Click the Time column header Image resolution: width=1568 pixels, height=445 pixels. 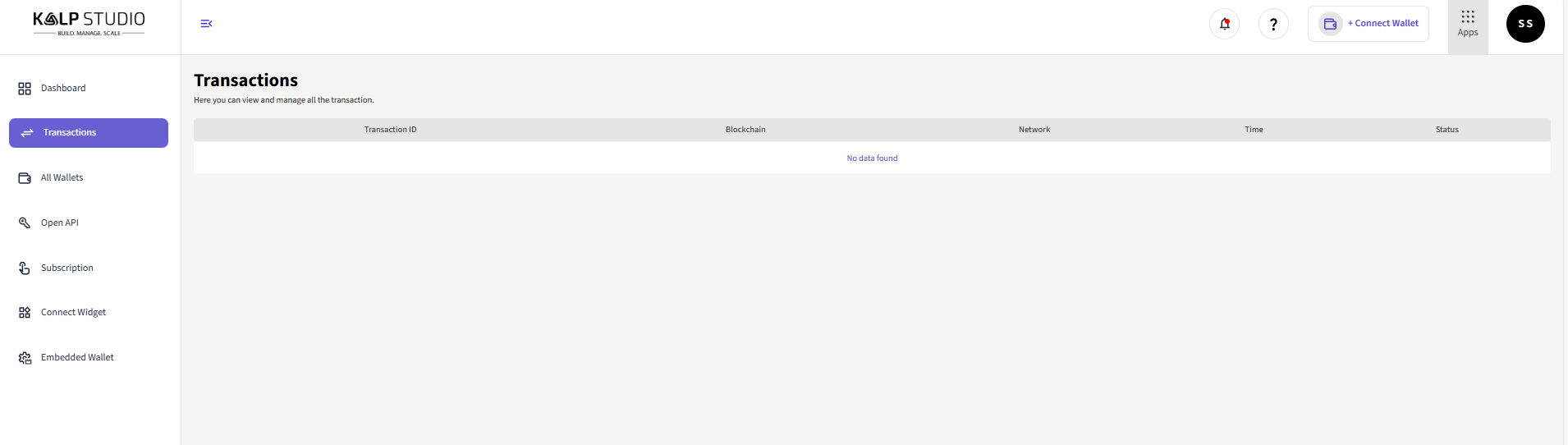pyautogui.click(x=1254, y=130)
